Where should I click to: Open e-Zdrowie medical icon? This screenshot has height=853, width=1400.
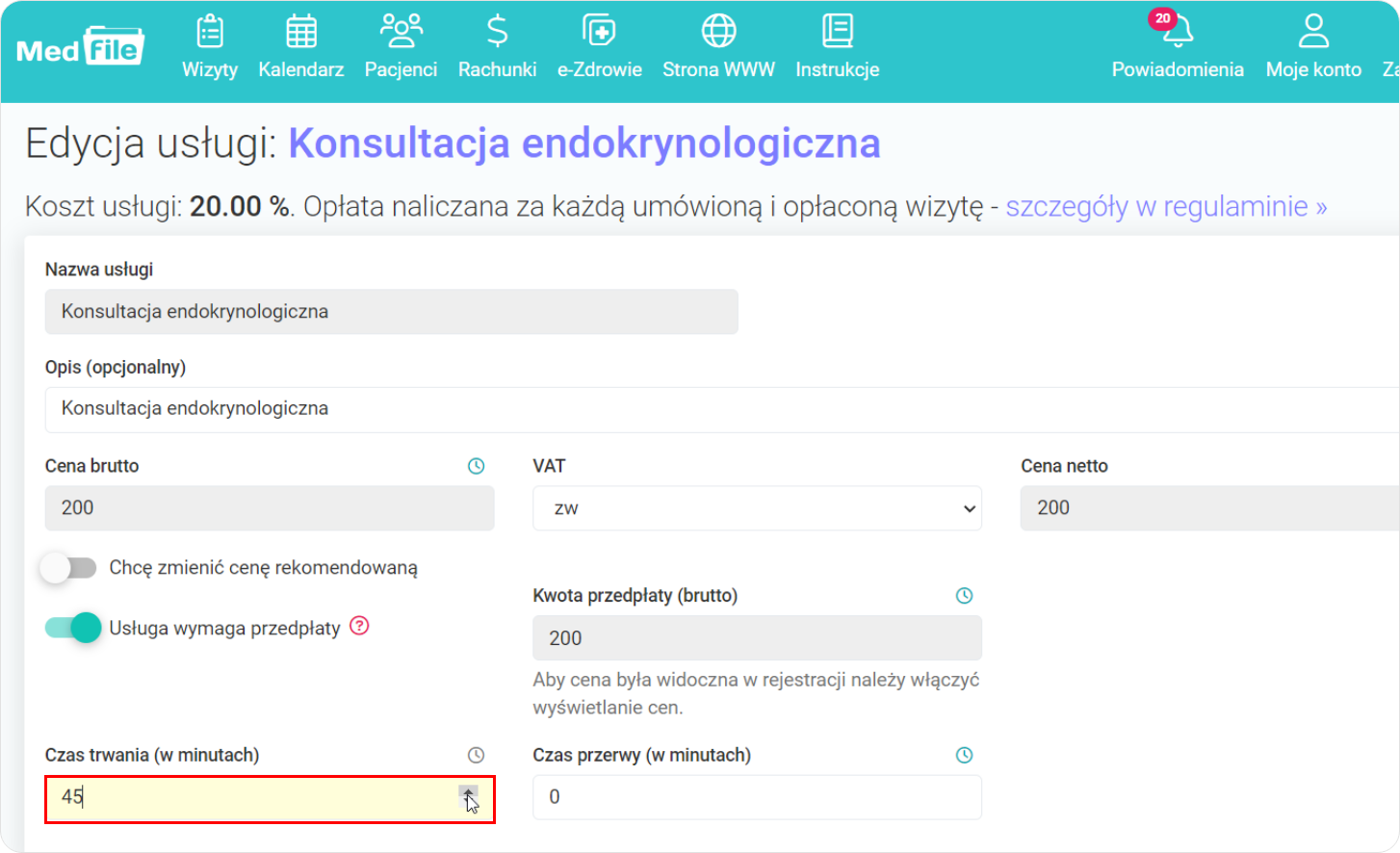click(599, 31)
